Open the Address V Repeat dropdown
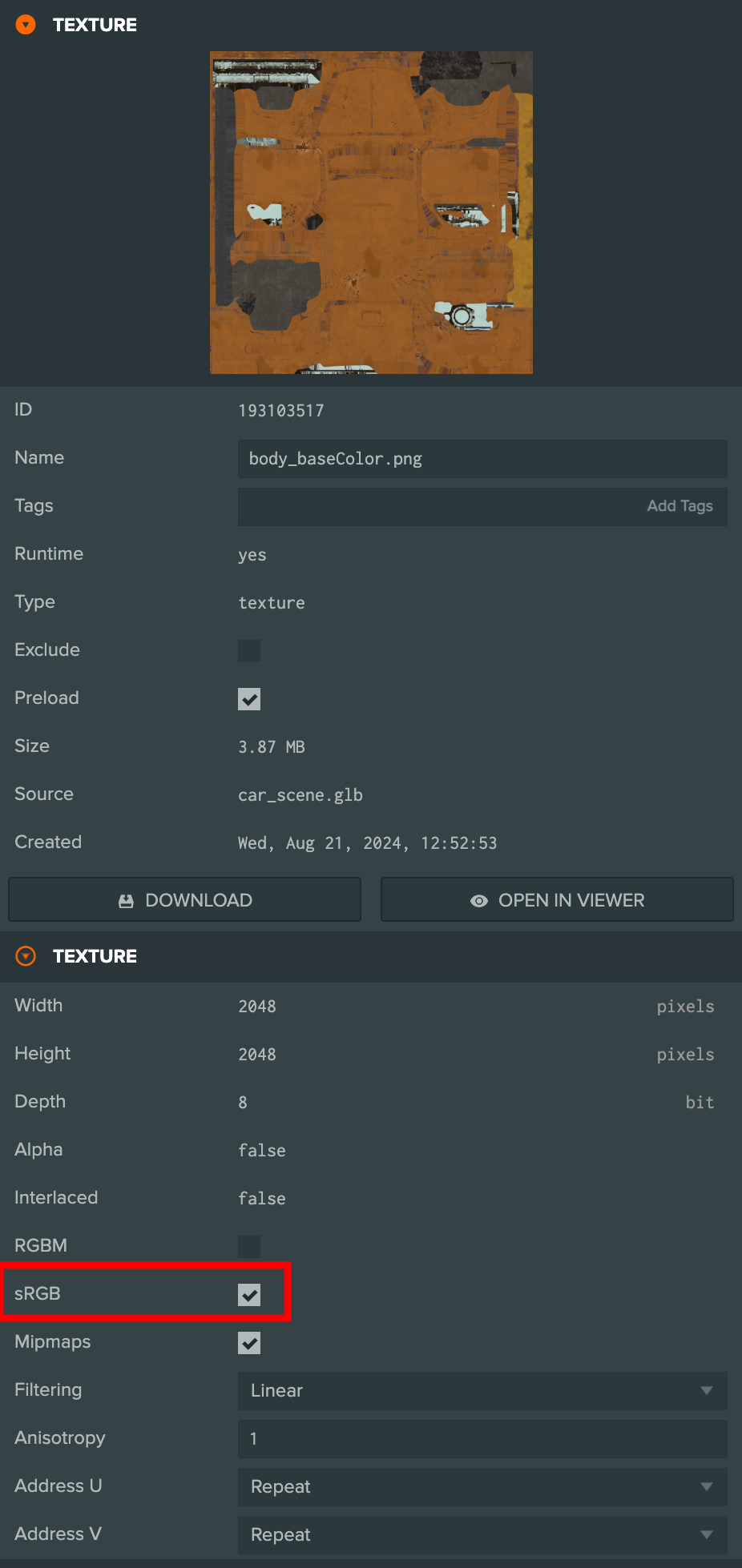Image resolution: width=742 pixels, height=1568 pixels. 482,1535
